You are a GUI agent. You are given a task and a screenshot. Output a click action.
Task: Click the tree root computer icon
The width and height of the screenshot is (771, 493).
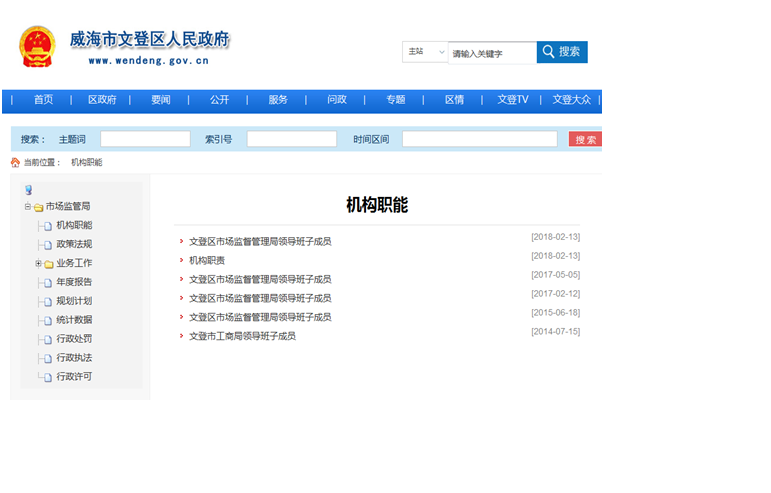[x=29, y=190]
